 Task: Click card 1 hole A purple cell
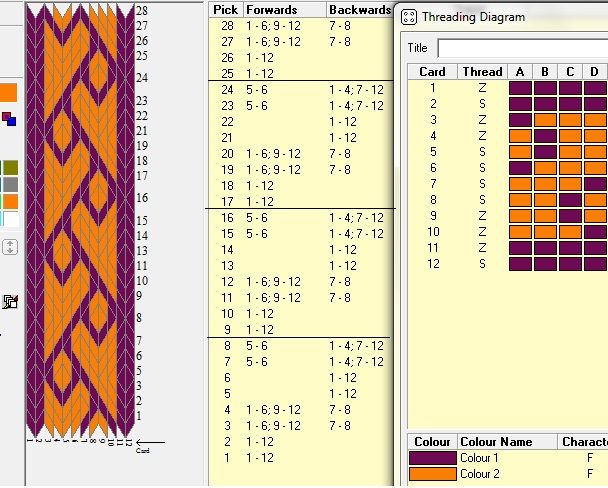point(520,88)
